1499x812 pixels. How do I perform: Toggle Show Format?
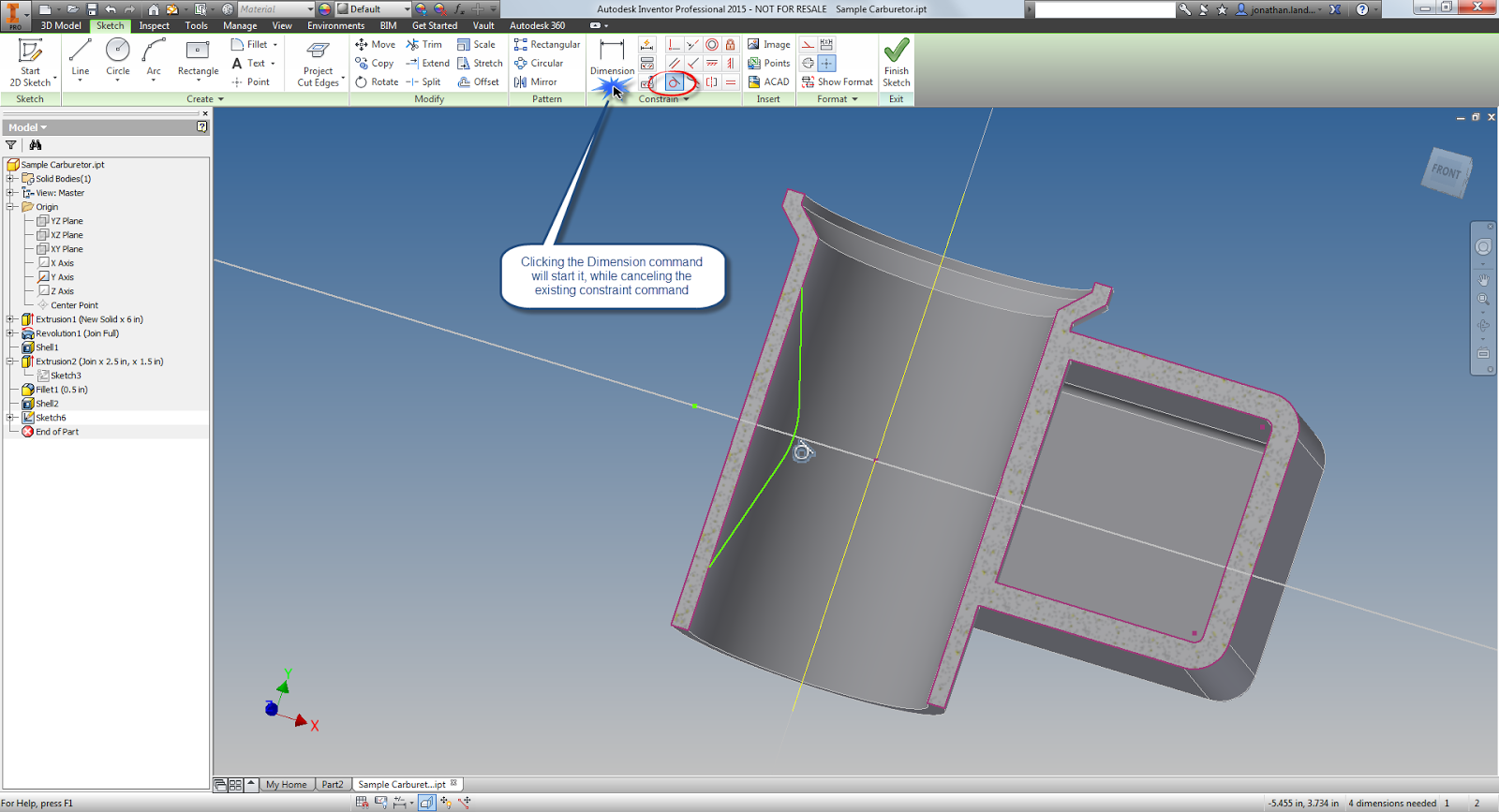837,81
